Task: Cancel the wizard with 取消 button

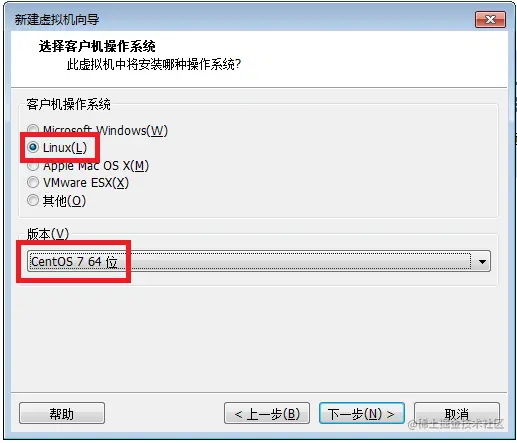Action: click(457, 414)
